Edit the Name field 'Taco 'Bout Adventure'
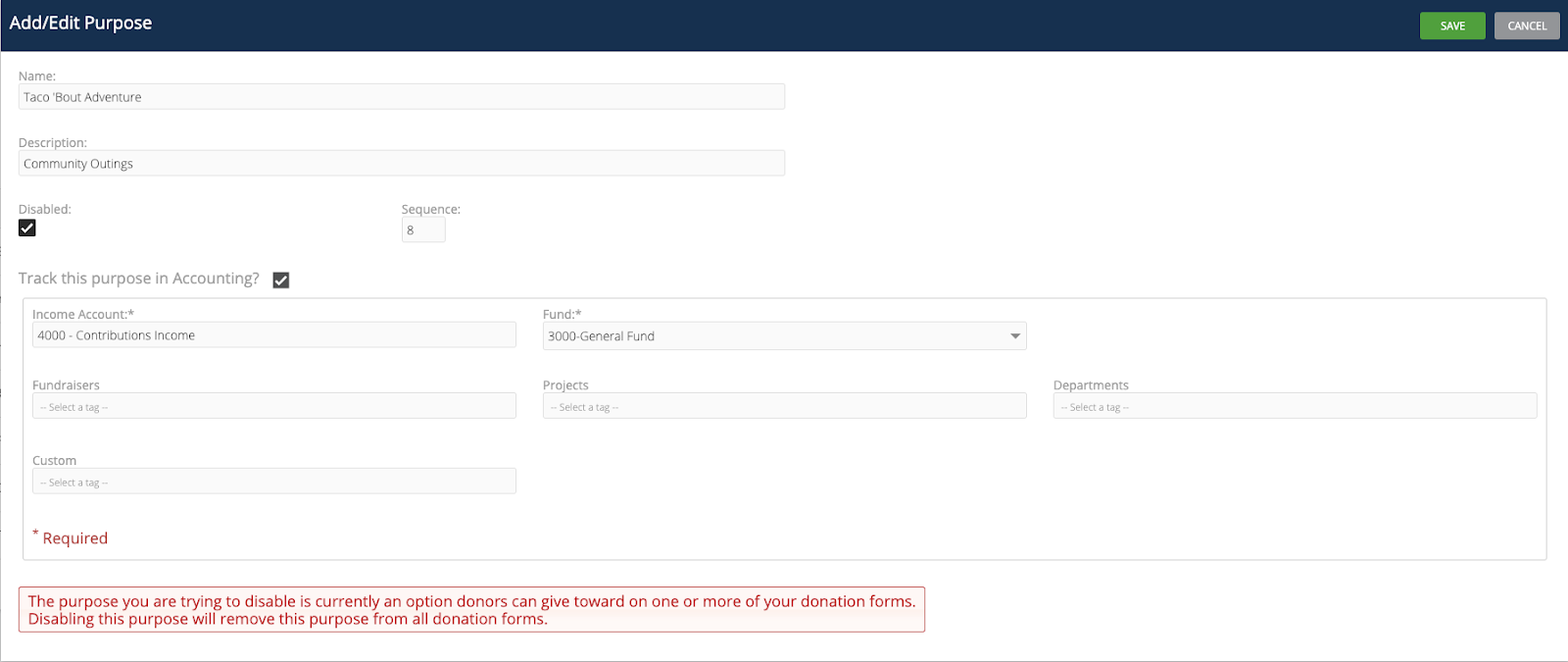Screen dimensions: 1568x662 402,96
